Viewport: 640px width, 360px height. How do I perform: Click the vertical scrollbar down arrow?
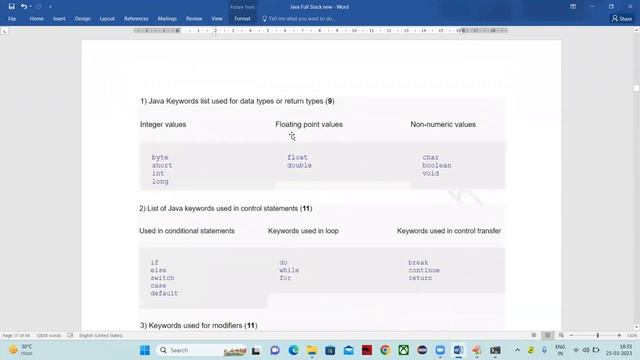point(636,327)
